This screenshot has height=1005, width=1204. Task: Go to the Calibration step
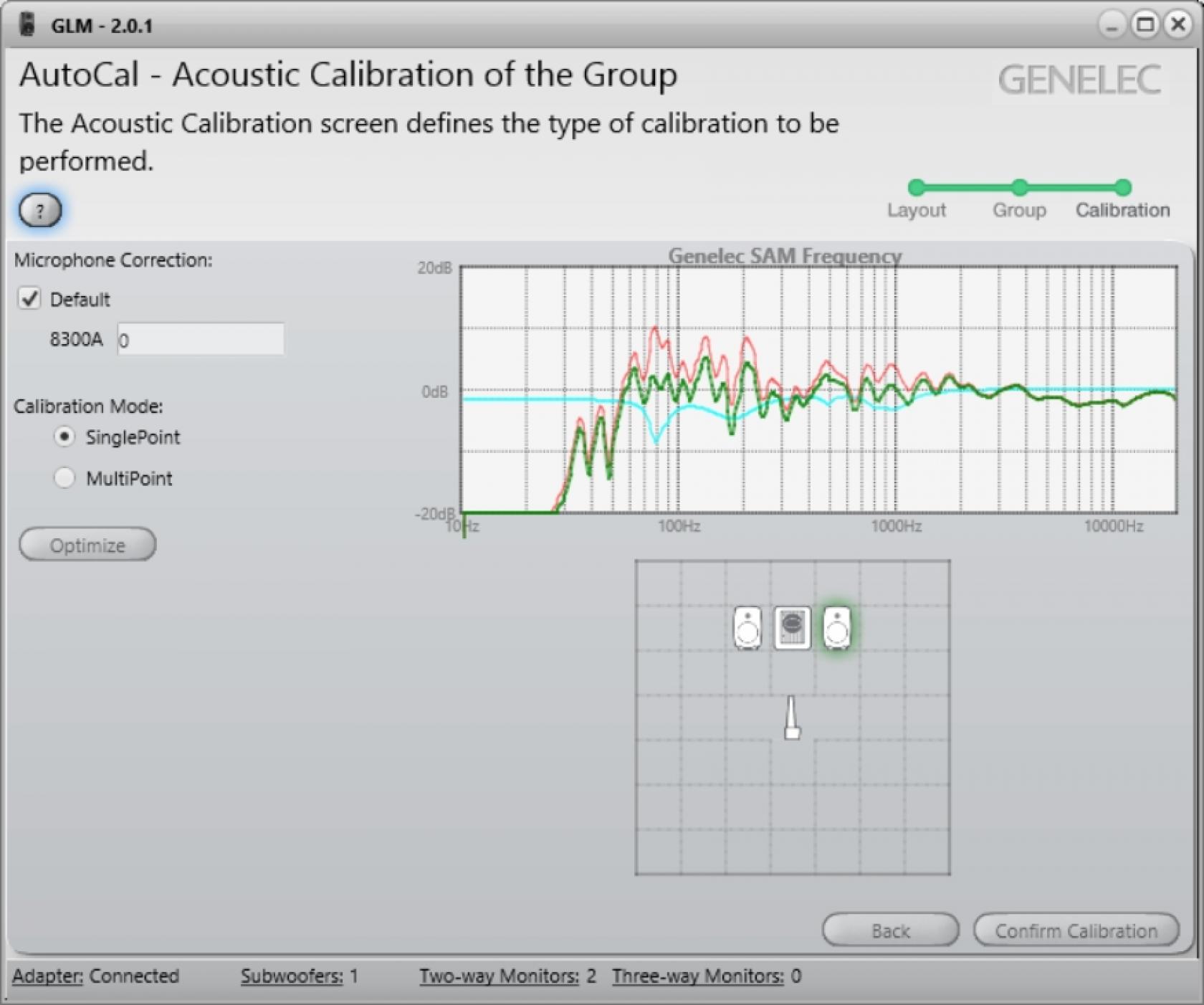point(1122,189)
